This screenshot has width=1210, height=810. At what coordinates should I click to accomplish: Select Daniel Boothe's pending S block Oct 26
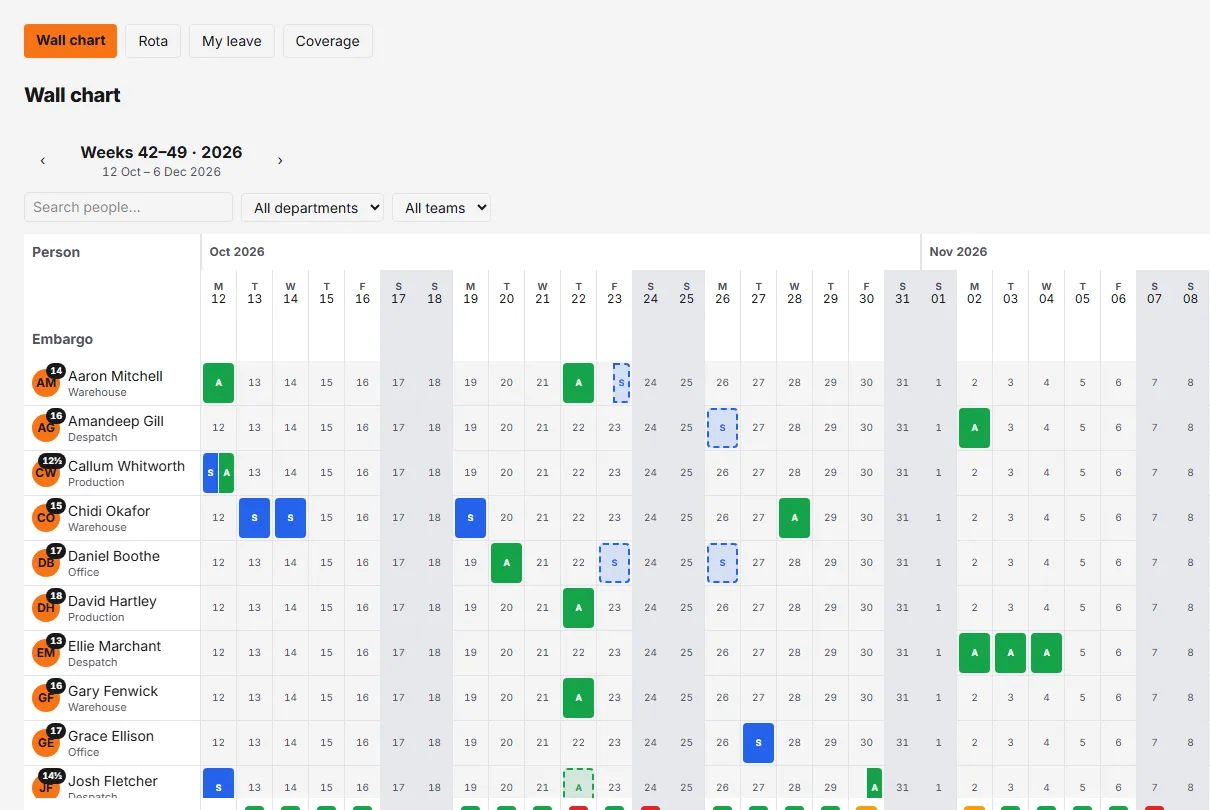(x=723, y=563)
